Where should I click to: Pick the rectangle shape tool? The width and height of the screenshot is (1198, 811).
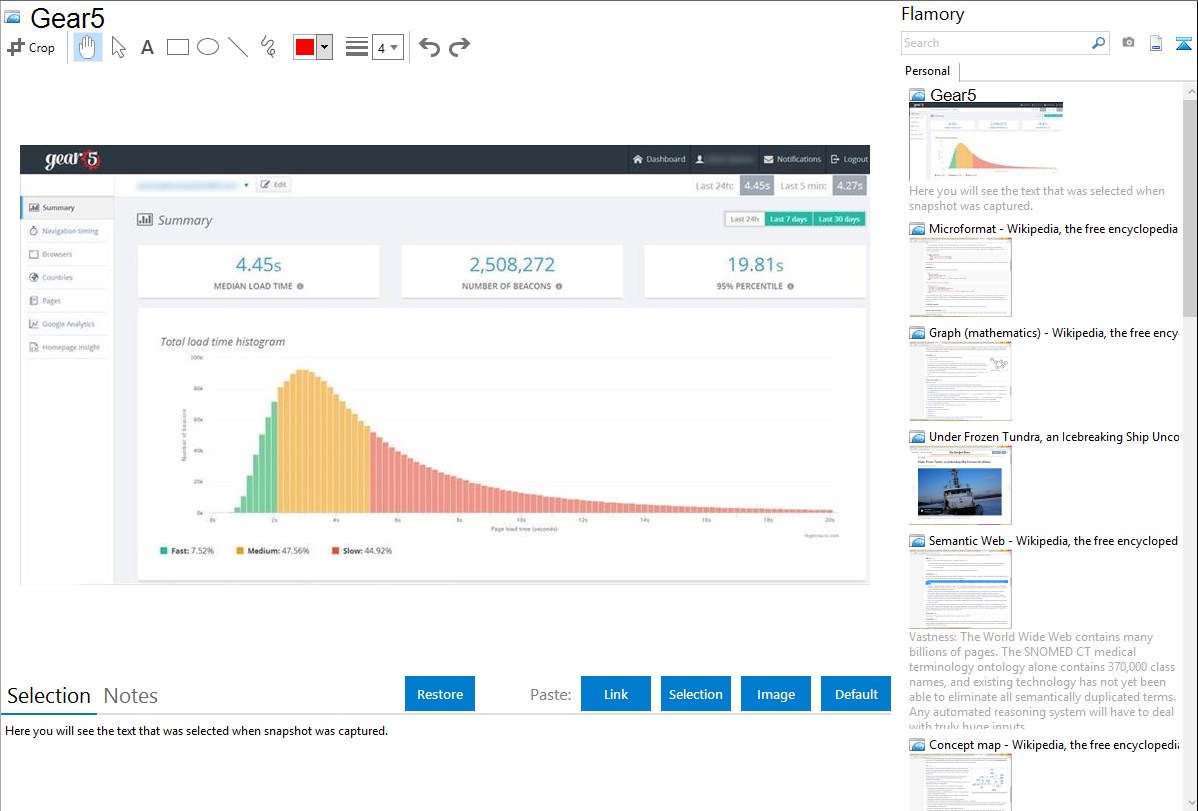click(x=177, y=47)
